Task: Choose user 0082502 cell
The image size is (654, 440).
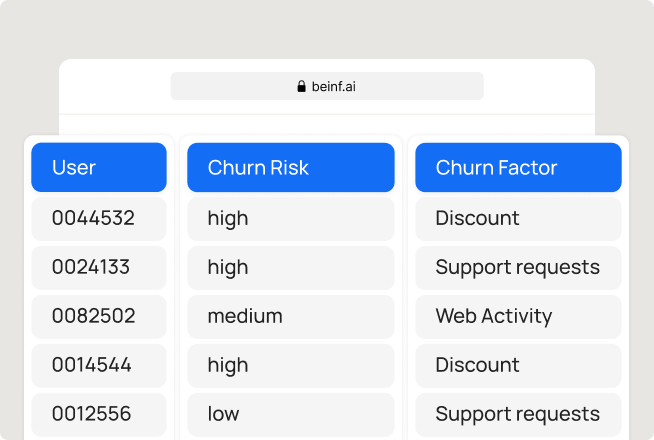Action: click(x=99, y=316)
